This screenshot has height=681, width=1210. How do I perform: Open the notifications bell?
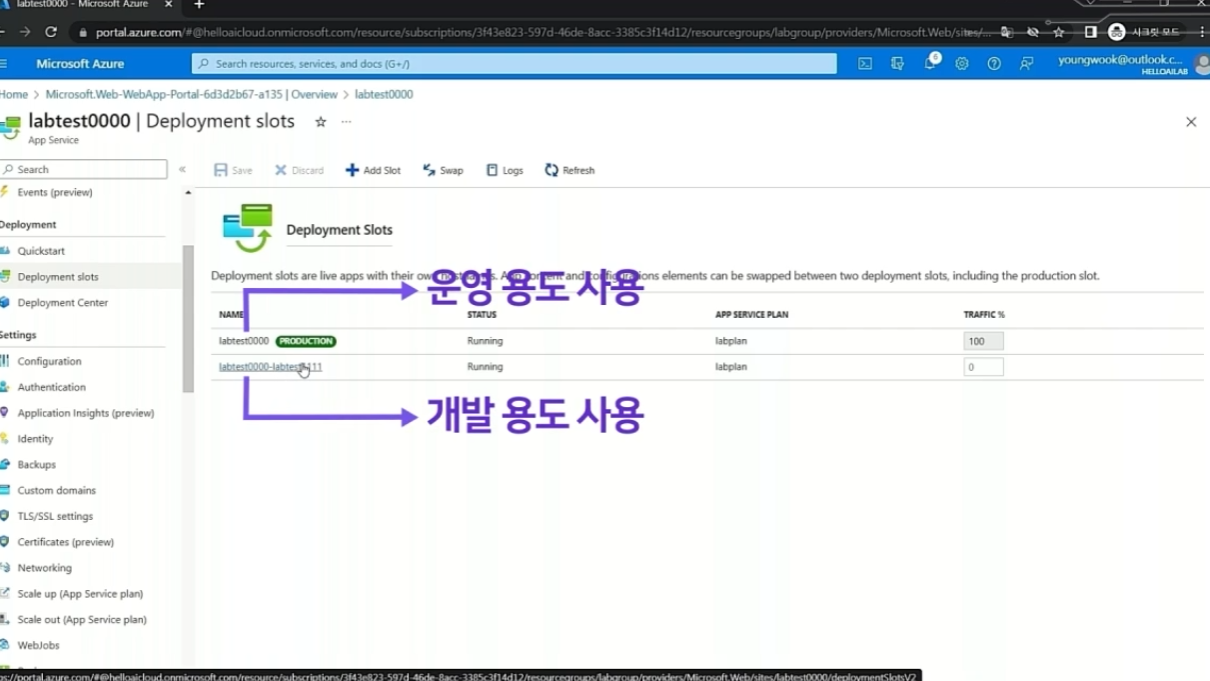[930, 62]
